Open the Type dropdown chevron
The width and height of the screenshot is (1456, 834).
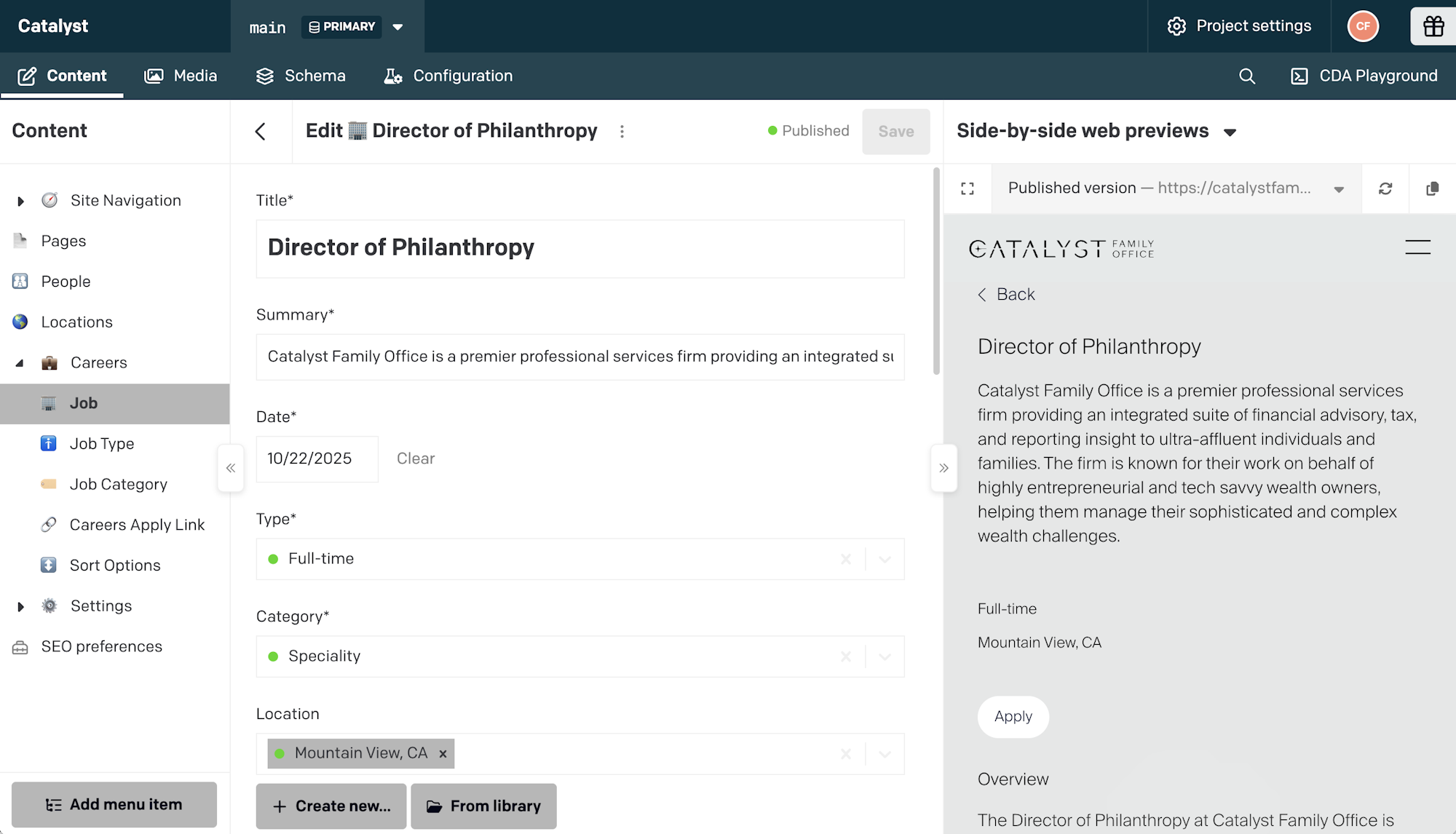click(885, 559)
